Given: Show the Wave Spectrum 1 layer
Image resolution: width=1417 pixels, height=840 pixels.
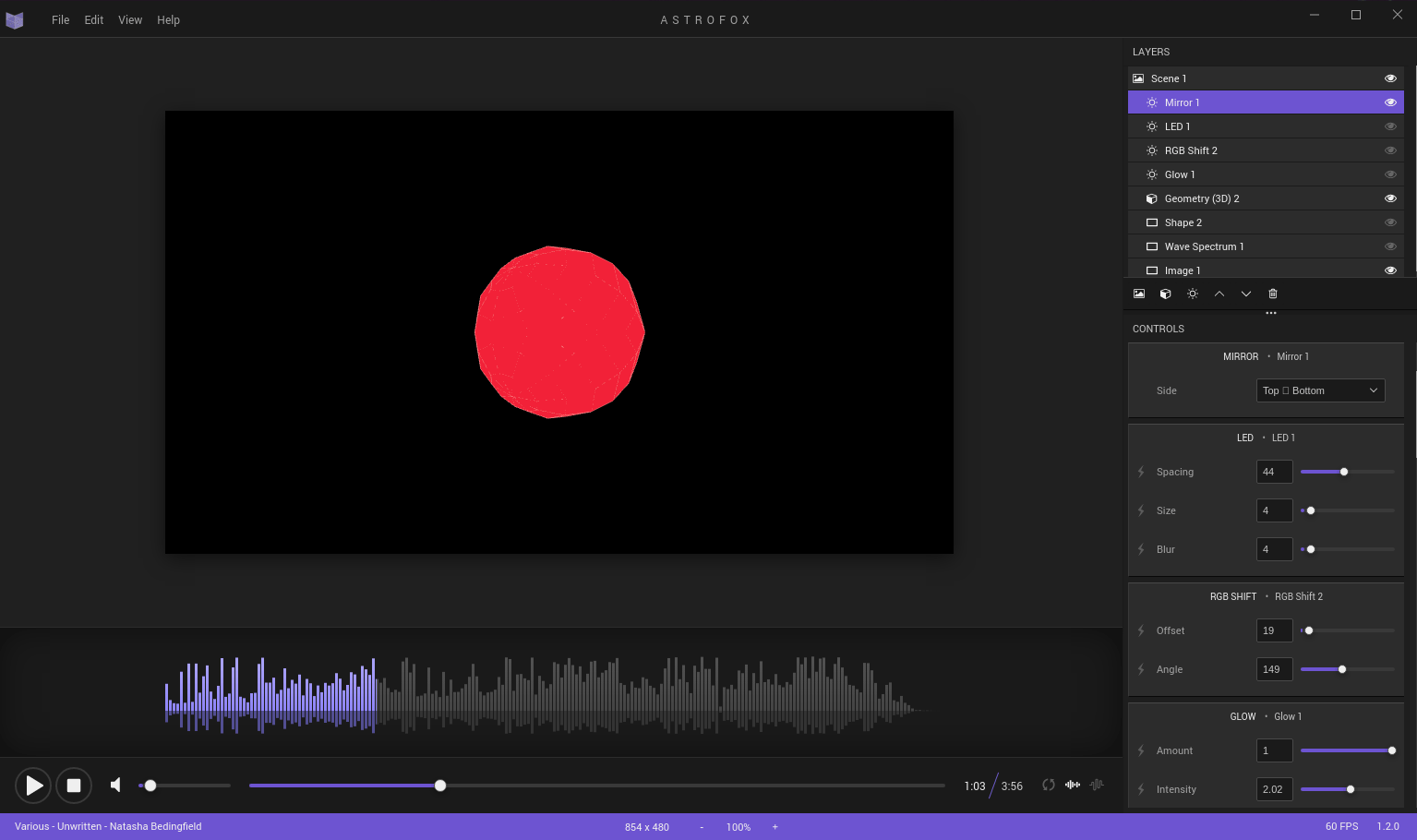Looking at the screenshot, I should tap(1390, 246).
